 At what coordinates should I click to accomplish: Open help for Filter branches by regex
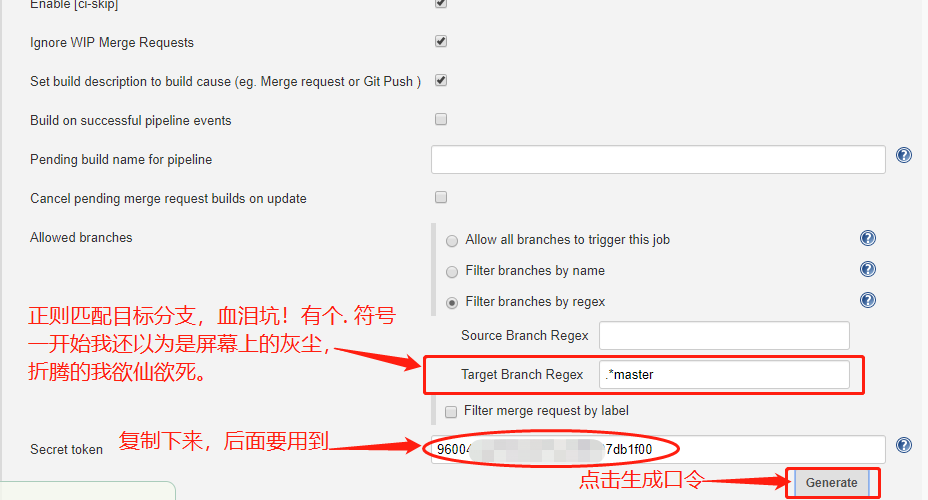pos(868,300)
